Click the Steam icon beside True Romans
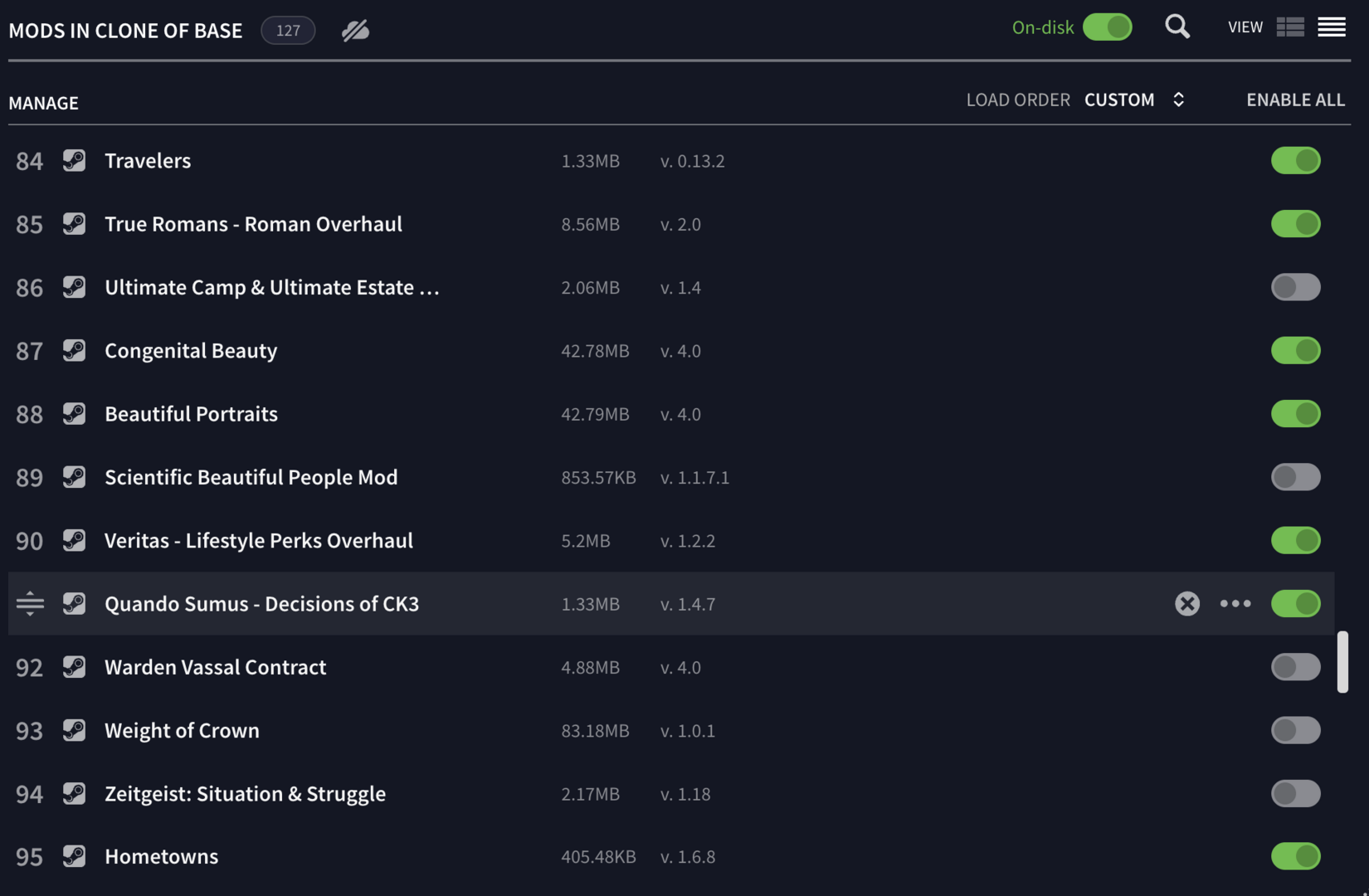 74,224
